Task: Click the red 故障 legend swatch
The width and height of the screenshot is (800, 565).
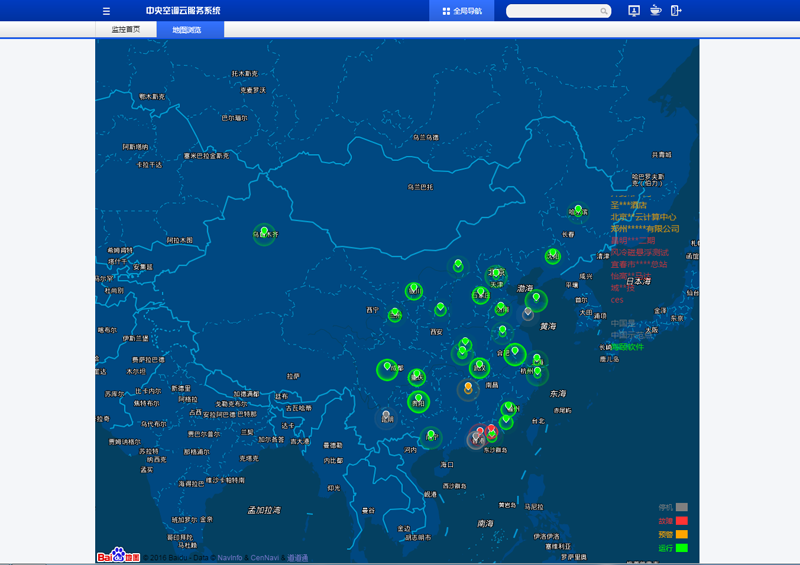Action: coord(682,521)
